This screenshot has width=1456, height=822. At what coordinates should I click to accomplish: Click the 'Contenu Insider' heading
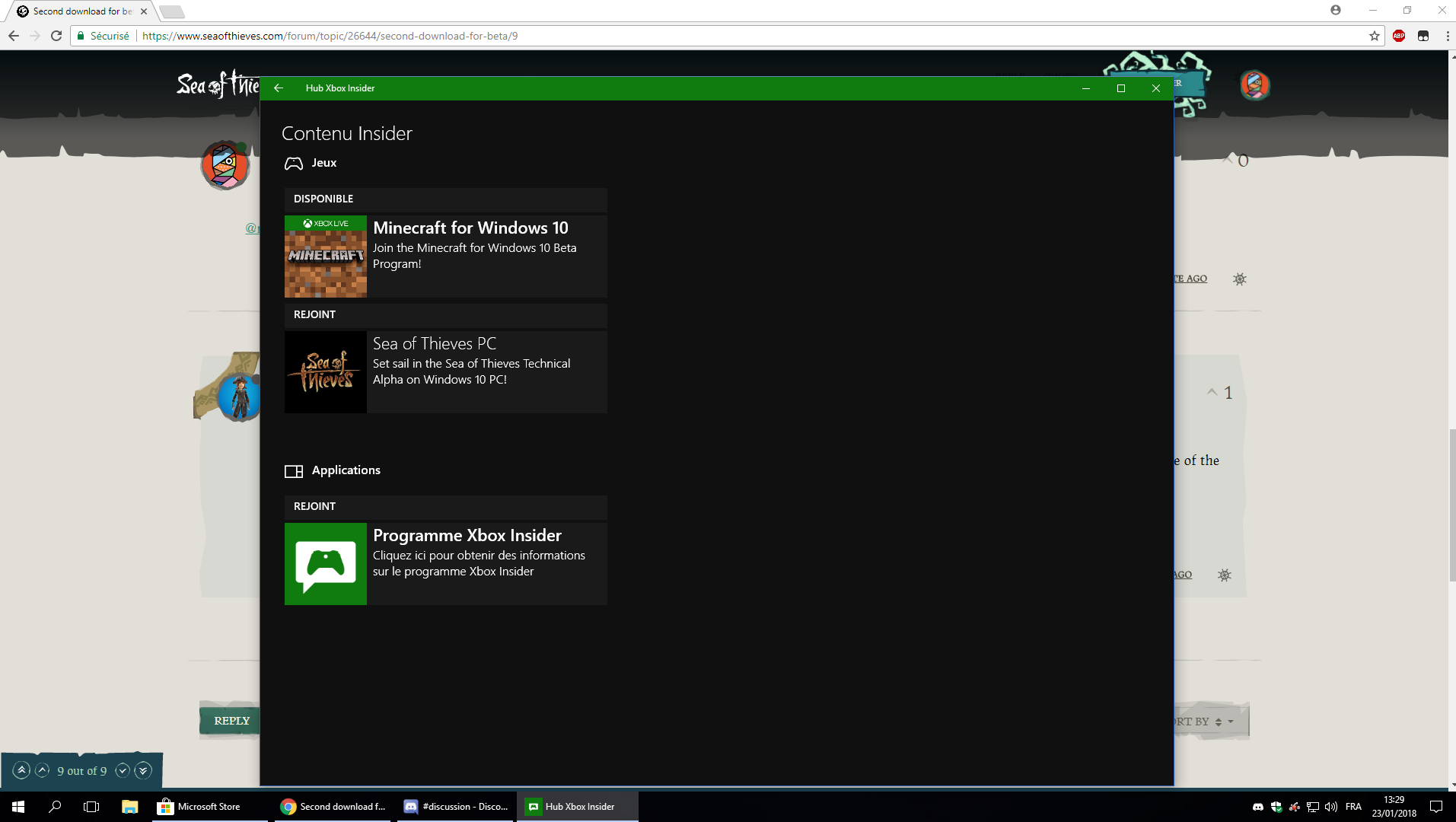tap(347, 133)
